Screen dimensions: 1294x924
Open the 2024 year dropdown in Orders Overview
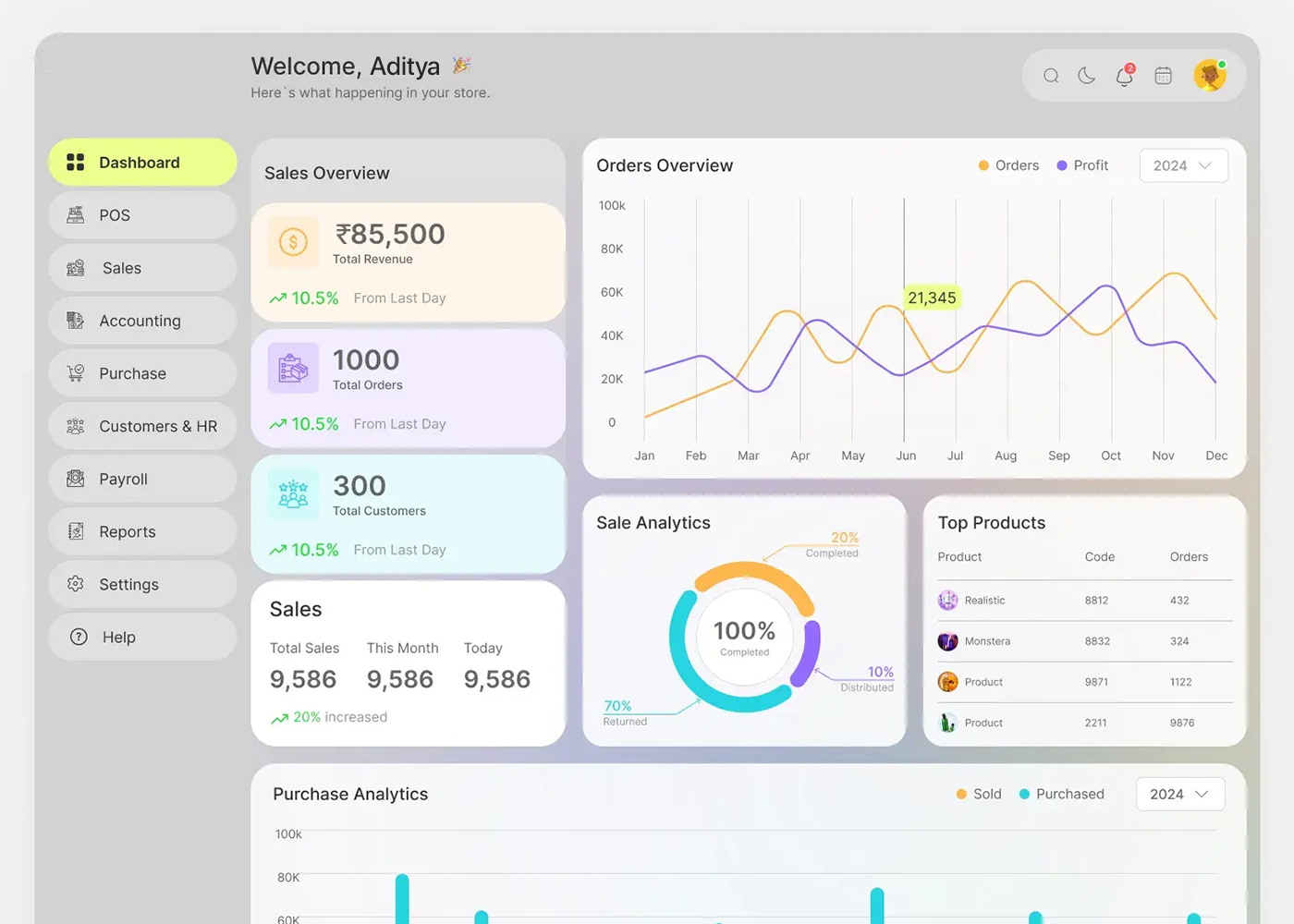pyautogui.click(x=1183, y=165)
